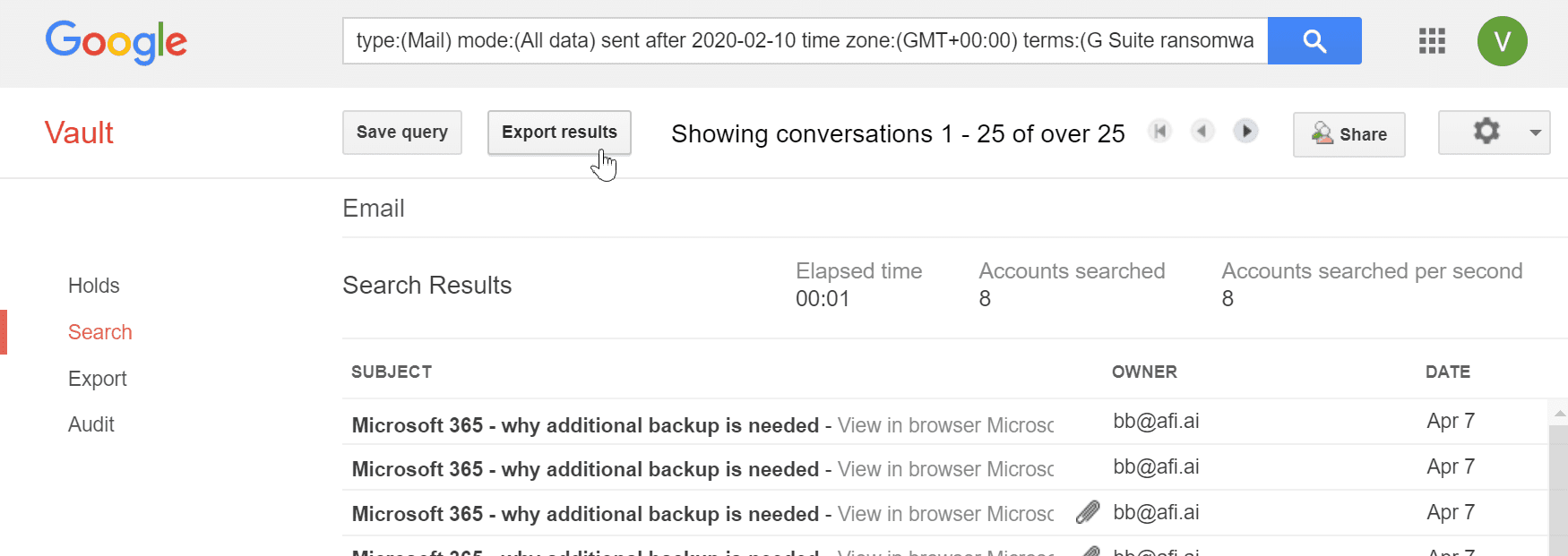Click the Share button
Screen dimensions: 1568x556
1348,134
